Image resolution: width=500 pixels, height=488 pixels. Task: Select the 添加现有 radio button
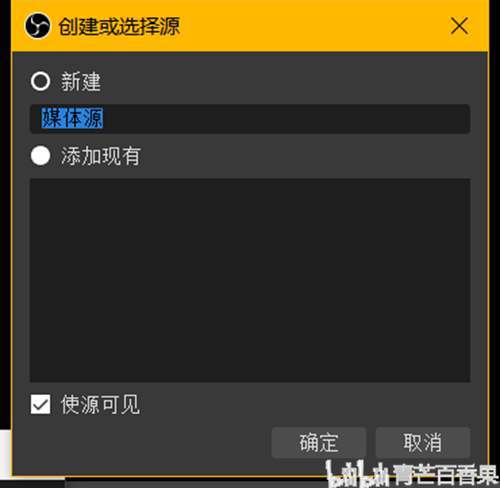[x=40, y=156]
